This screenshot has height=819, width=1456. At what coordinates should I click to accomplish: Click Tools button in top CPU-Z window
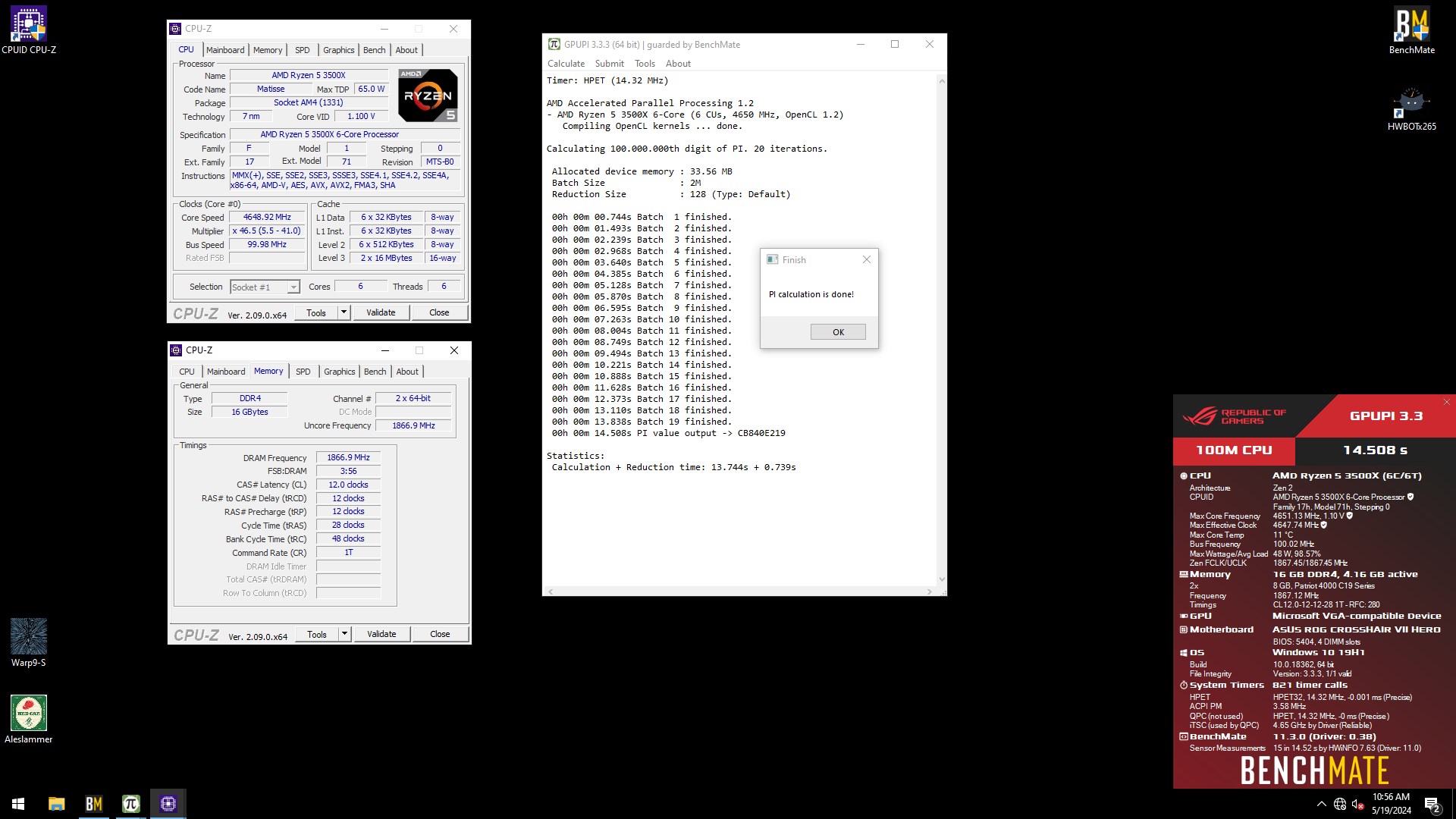315,312
